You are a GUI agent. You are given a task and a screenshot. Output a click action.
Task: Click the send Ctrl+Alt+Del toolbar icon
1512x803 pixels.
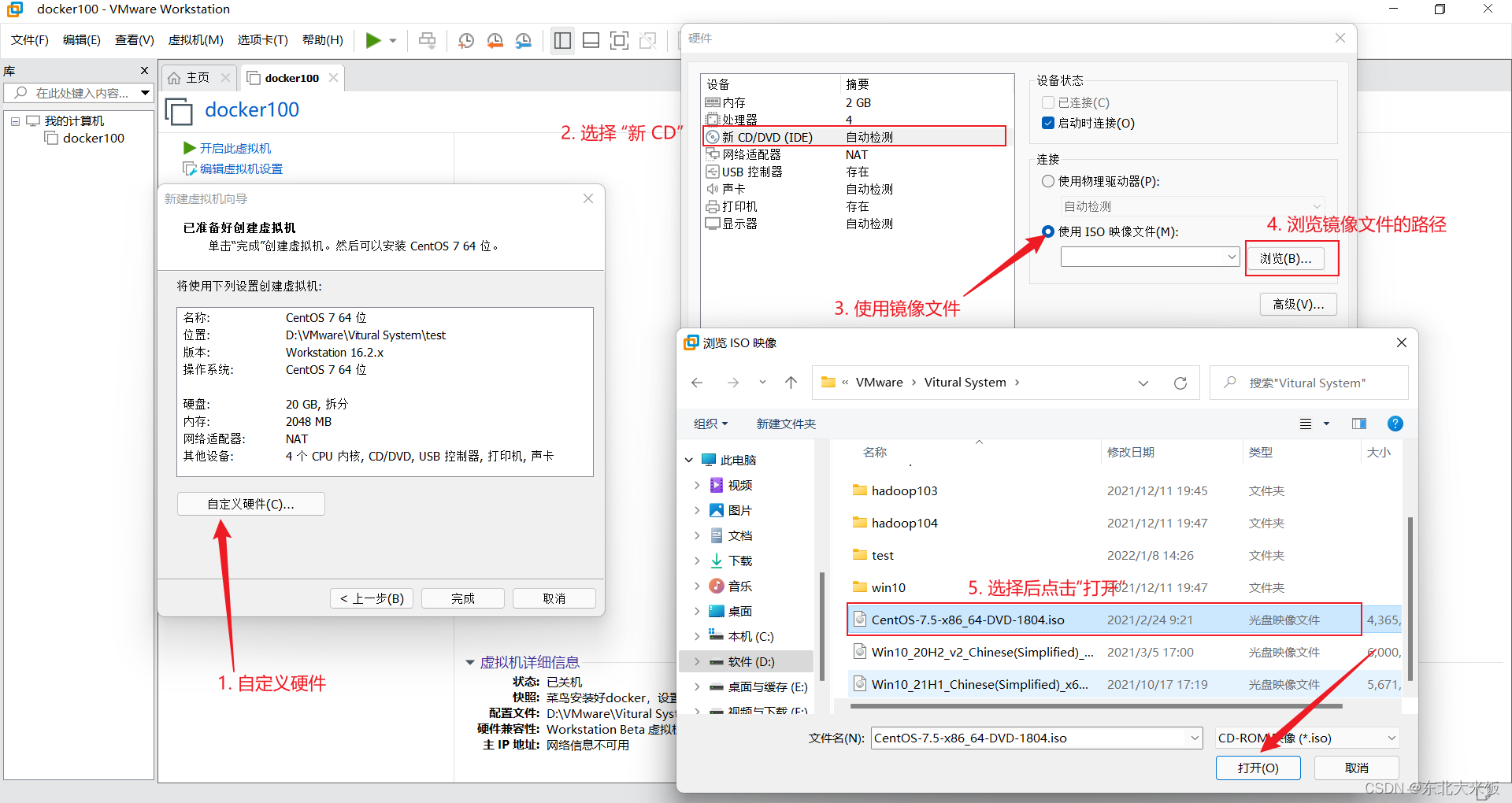tap(428, 40)
